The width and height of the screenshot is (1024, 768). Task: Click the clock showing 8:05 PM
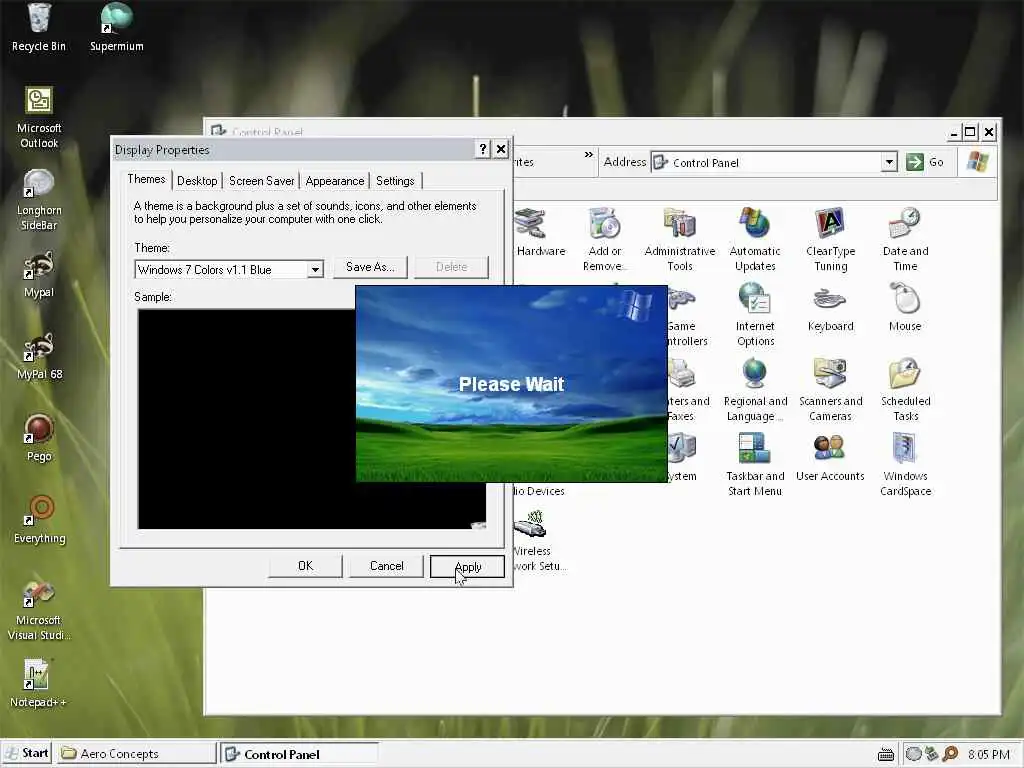click(x=989, y=754)
